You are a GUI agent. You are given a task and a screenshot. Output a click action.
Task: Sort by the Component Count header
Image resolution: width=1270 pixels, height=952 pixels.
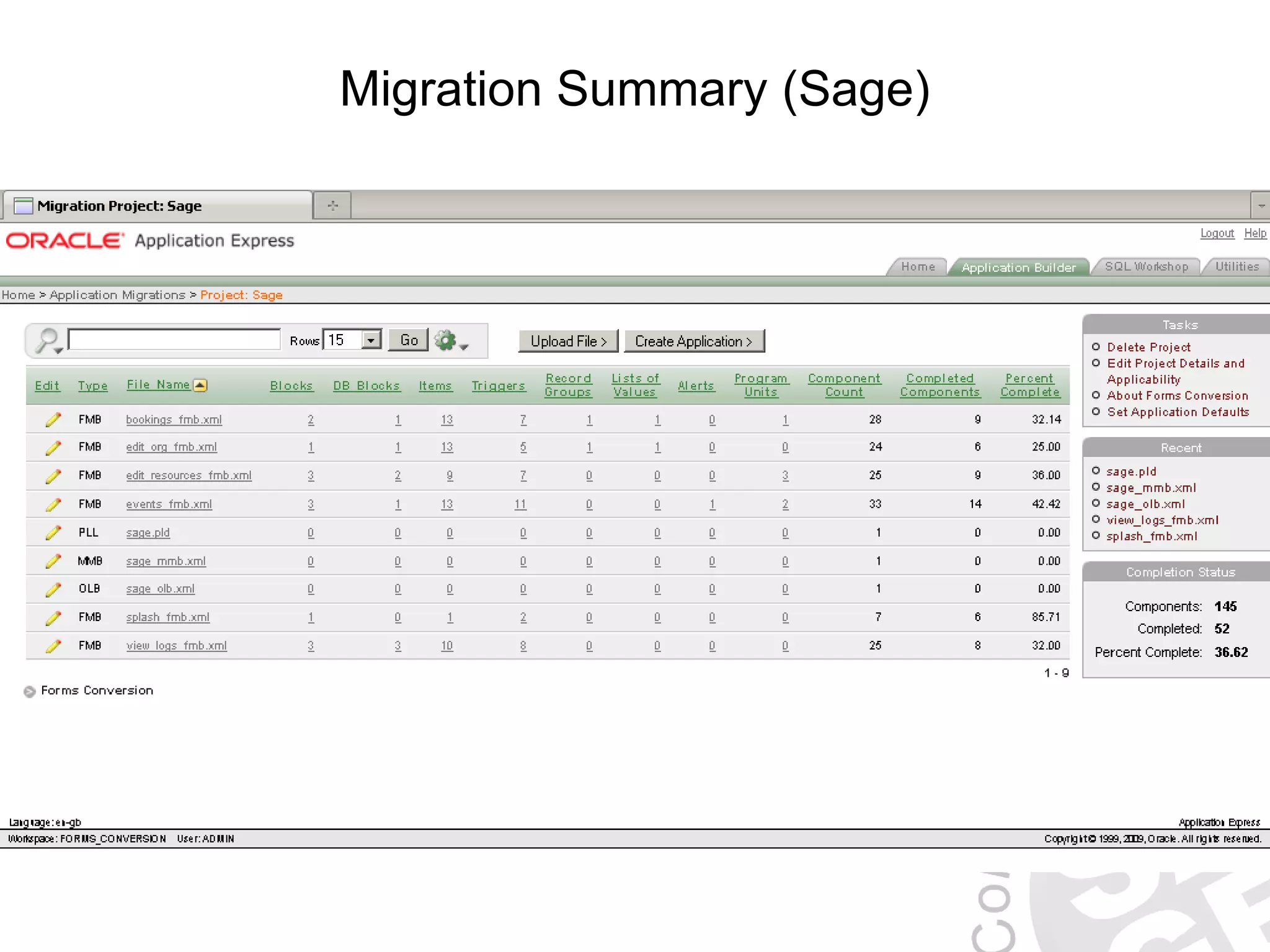(843, 385)
